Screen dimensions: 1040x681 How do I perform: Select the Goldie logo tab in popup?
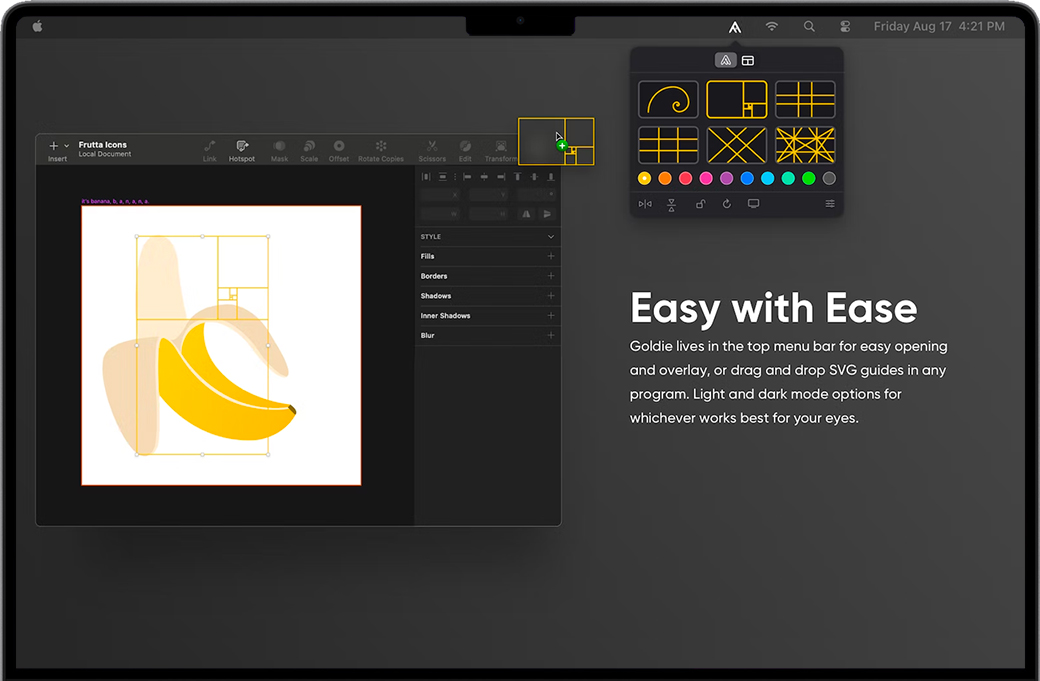point(726,61)
